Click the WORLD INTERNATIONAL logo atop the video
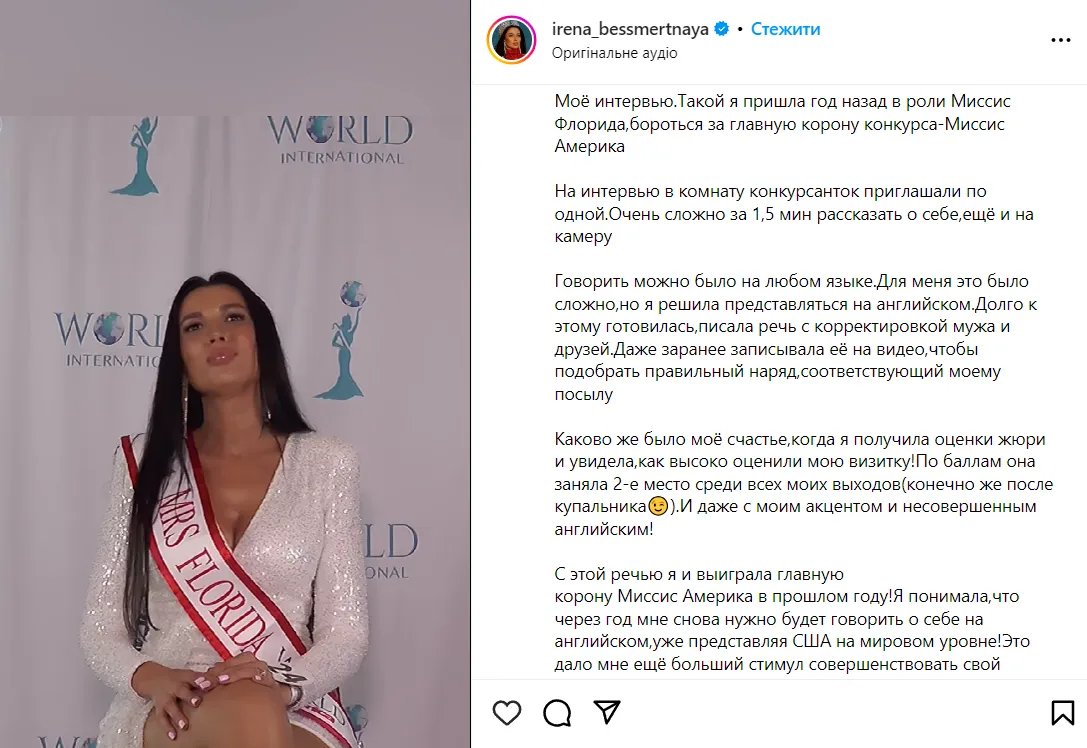The width and height of the screenshot is (1087, 748). tap(340, 139)
